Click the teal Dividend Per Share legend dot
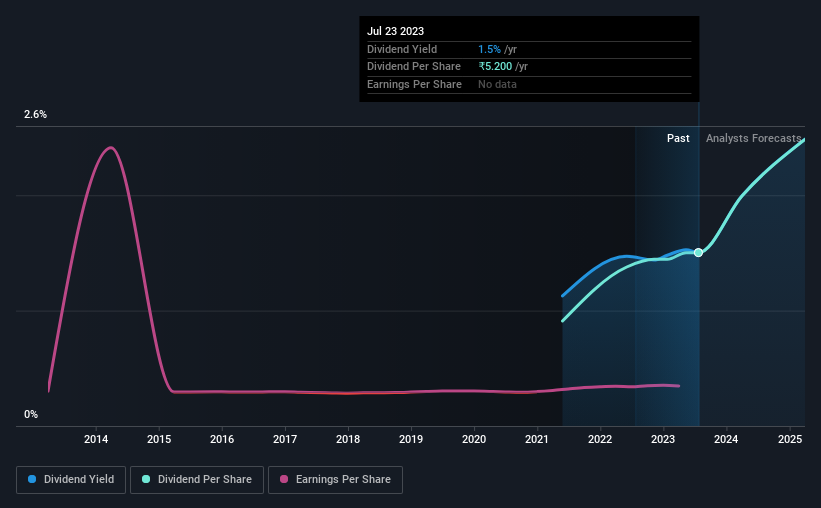821x508 pixels. pyautogui.click(x=146, y=479)
